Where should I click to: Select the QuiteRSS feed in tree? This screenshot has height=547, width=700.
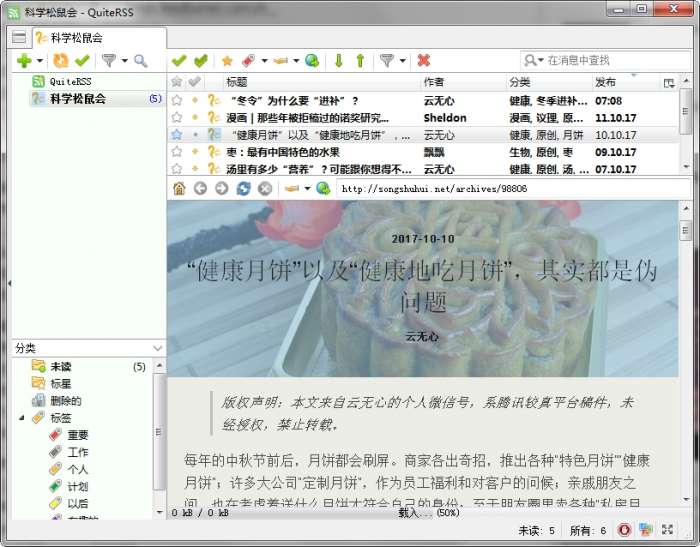tap(70, 81)
